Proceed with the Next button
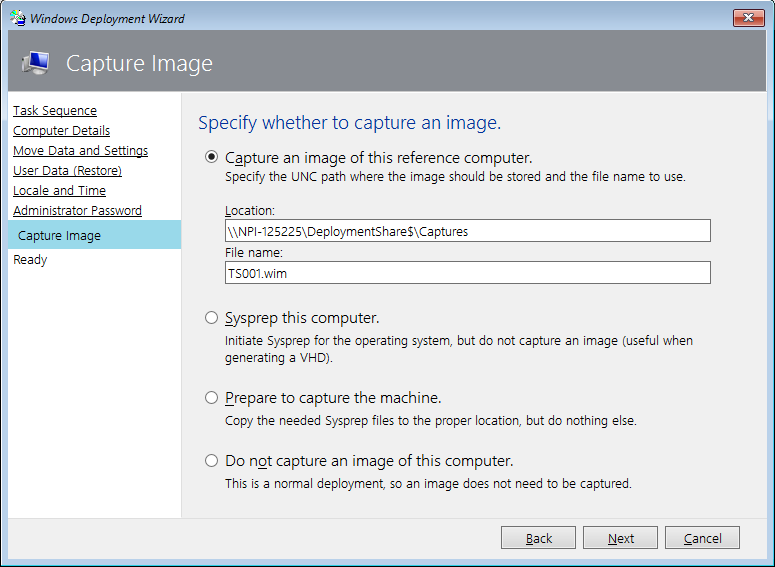This screenshot has width=775, height=567. point(620,538)
